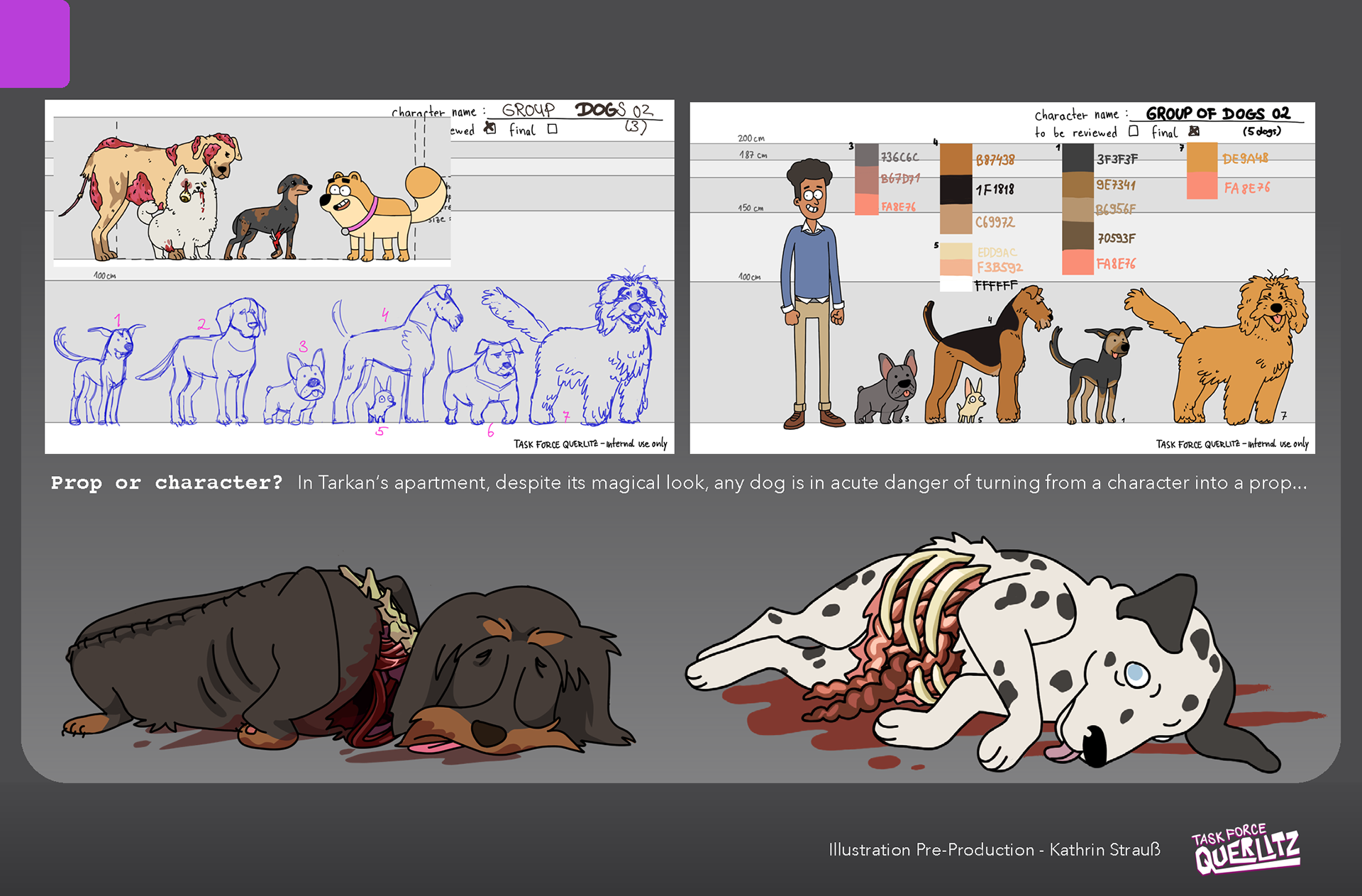The height and width of the screenshot is (896, 1362).
Task: Select the EDD9AC cream swatch
Action: point(955,251)
